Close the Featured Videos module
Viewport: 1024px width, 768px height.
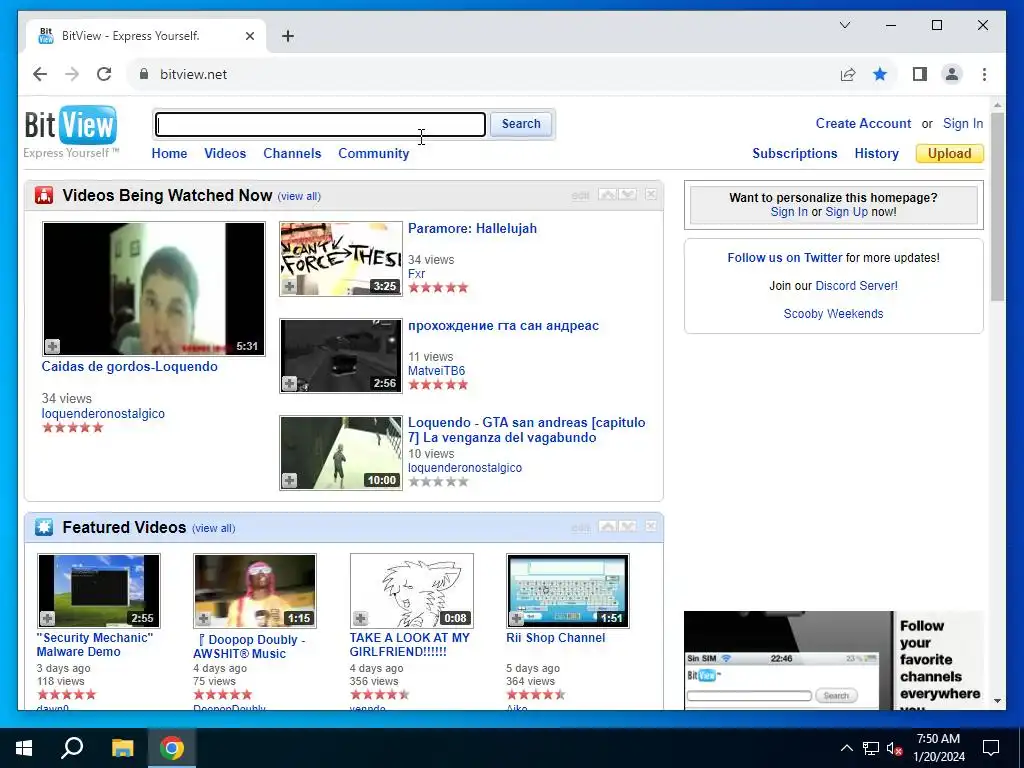[650, 526]
